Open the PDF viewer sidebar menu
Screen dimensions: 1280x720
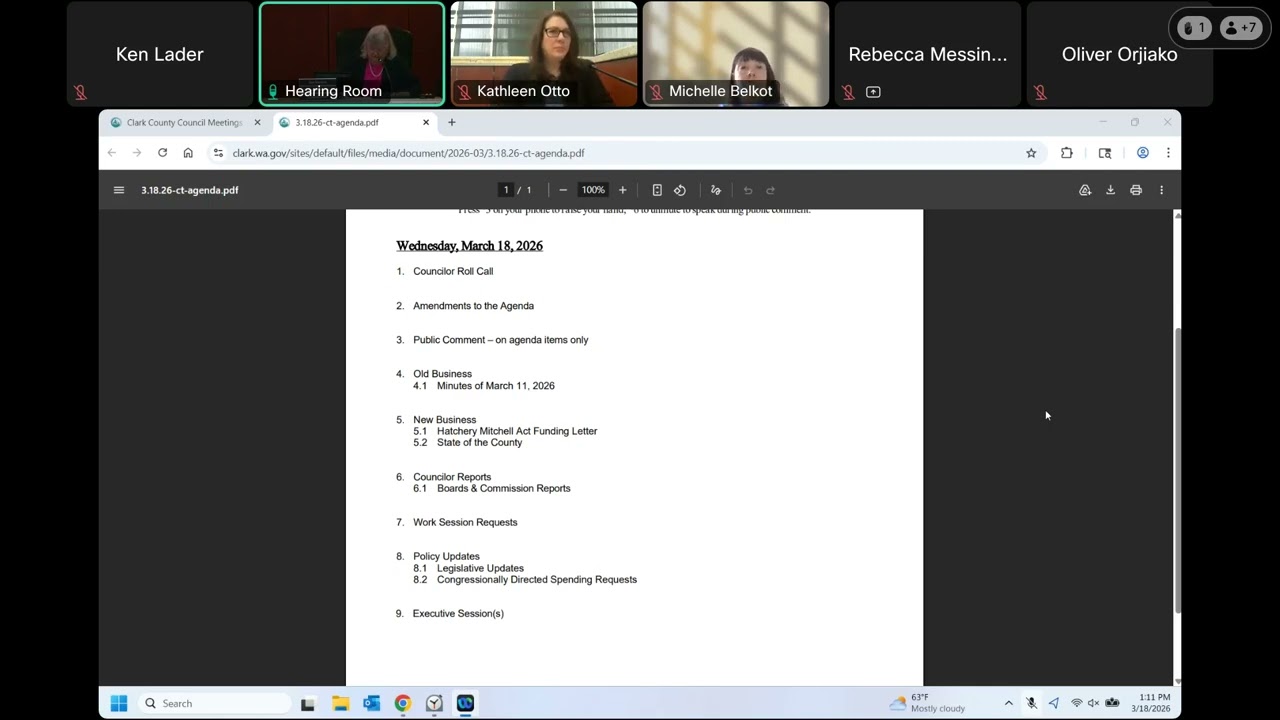point(119,190)
